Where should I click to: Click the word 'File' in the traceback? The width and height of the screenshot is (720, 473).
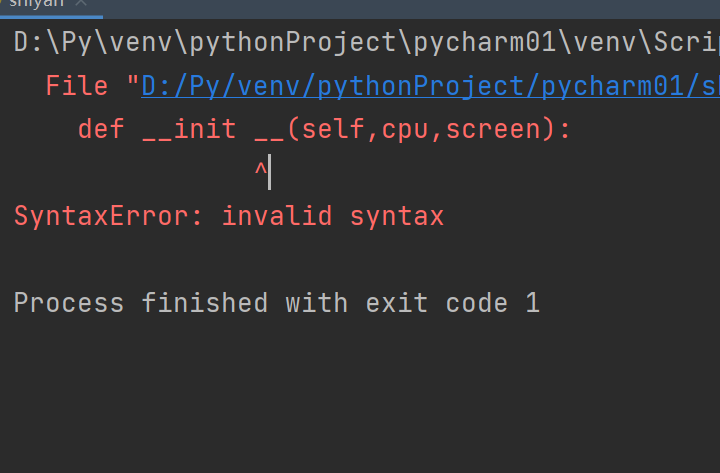click(77, 86)
